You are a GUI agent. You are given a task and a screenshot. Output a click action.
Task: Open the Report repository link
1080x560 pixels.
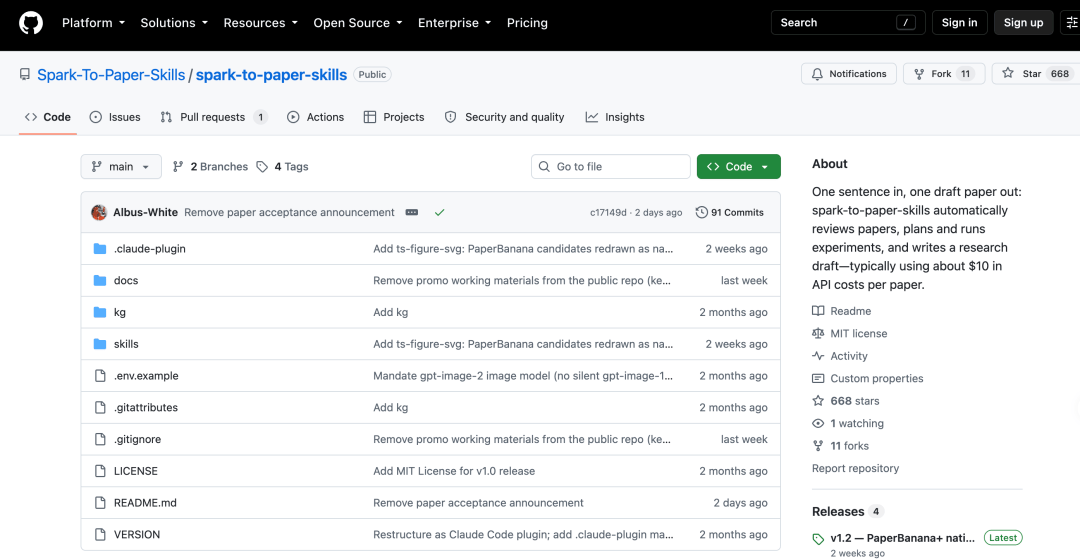(855, 468)
